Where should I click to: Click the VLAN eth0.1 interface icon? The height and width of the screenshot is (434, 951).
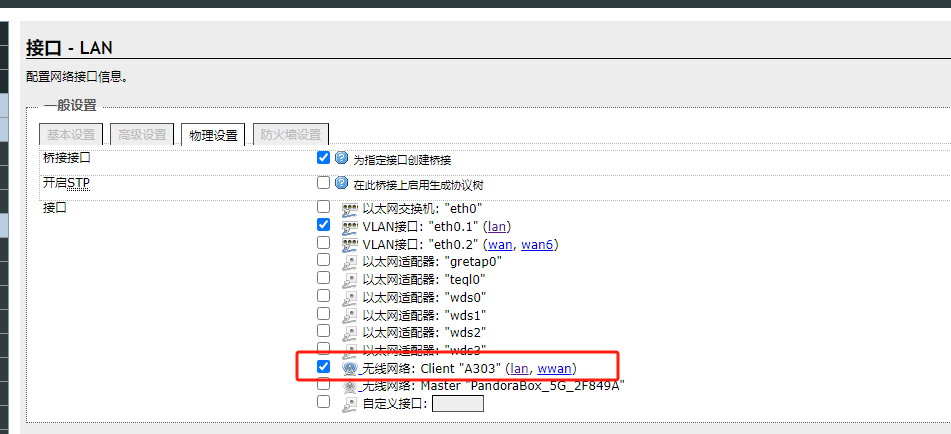click(x=350, y=227)
